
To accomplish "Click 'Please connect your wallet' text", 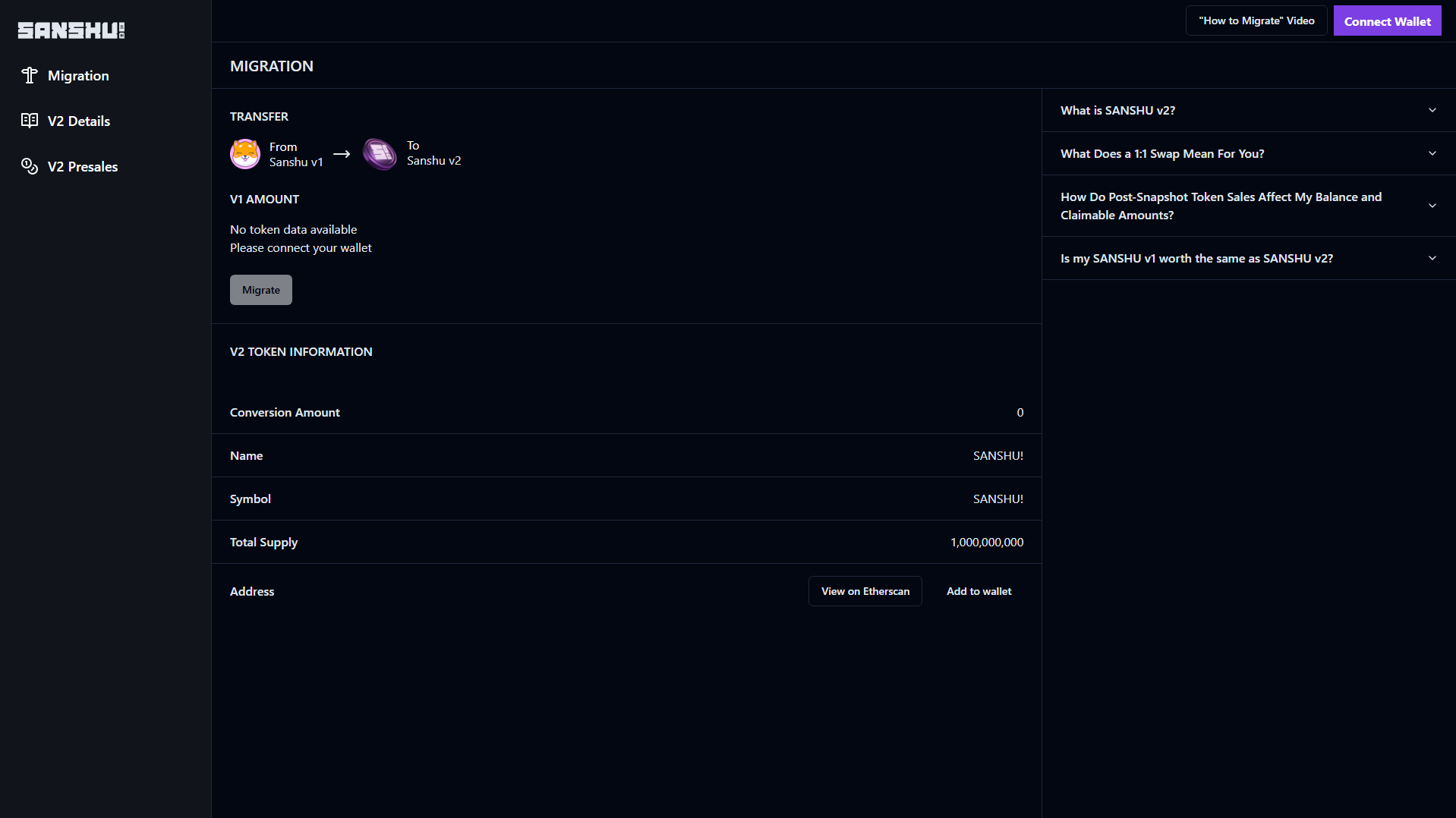I will [x=301, y=247].
